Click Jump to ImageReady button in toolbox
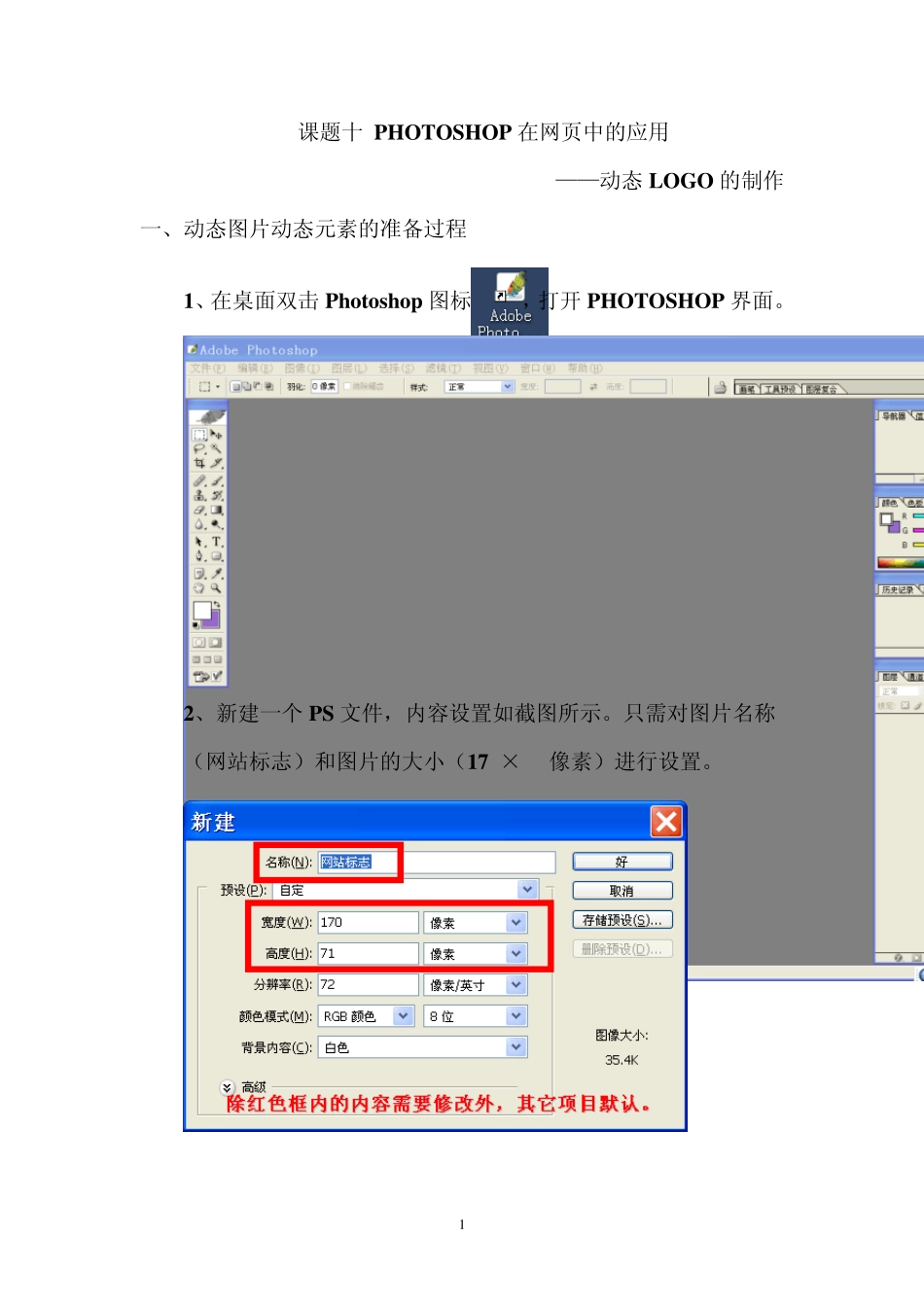The width and height of the screenshot is (924, 1307). (207, 676)
